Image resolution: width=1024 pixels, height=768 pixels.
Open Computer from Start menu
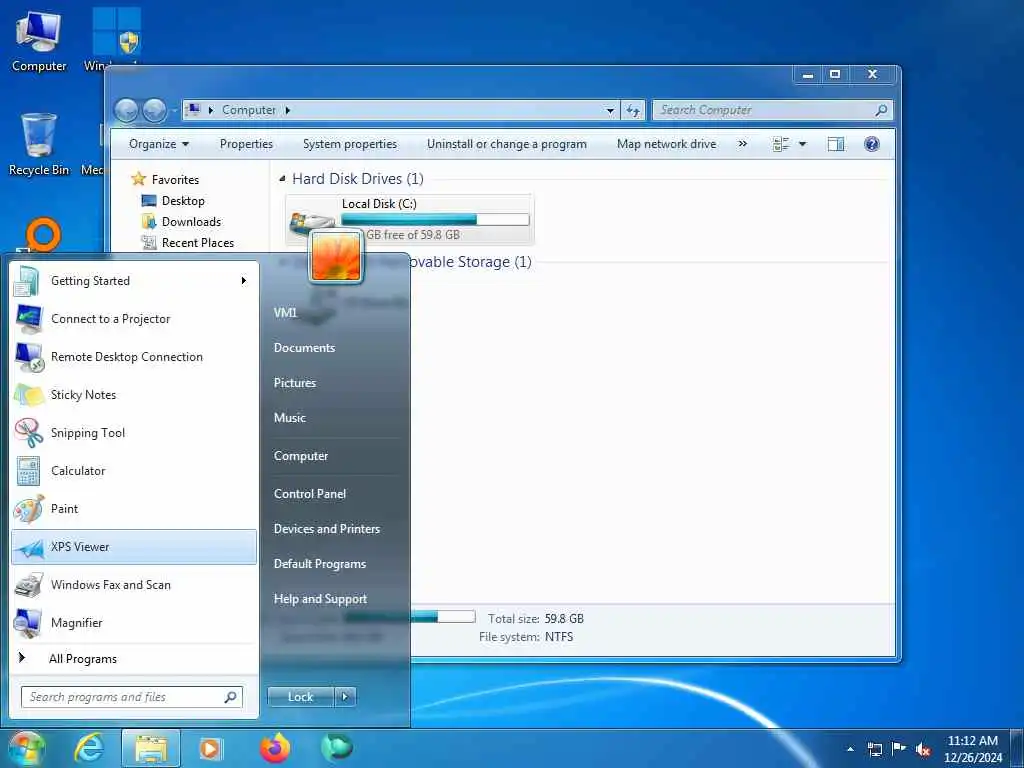click(301, 456)
